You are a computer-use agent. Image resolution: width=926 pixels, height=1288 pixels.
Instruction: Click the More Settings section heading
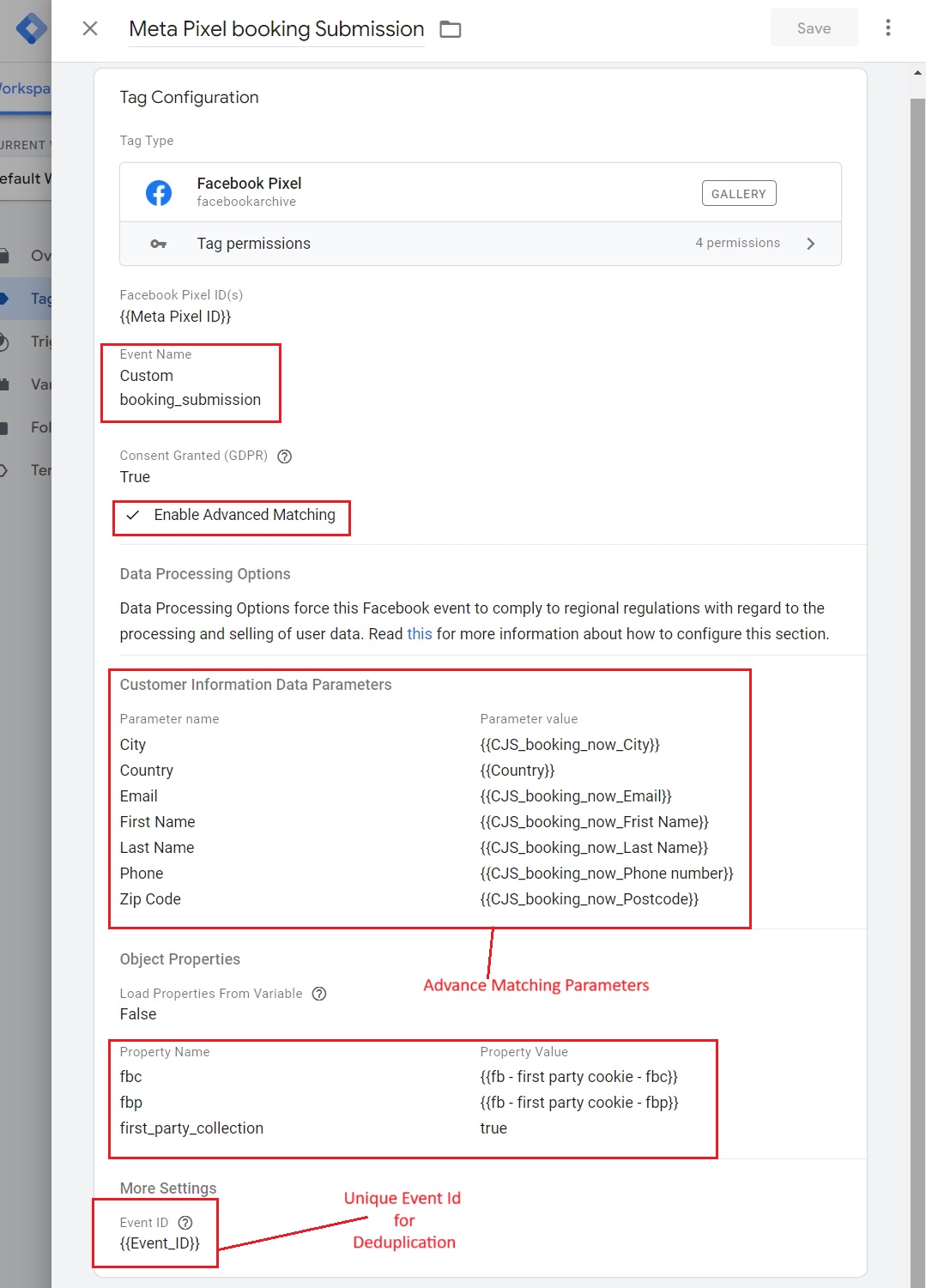[x=168, y=1188]
